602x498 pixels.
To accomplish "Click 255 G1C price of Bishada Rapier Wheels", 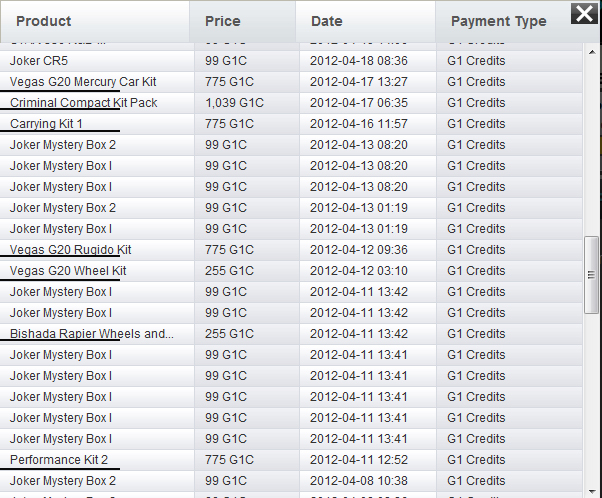I will [x=229, y=334].
